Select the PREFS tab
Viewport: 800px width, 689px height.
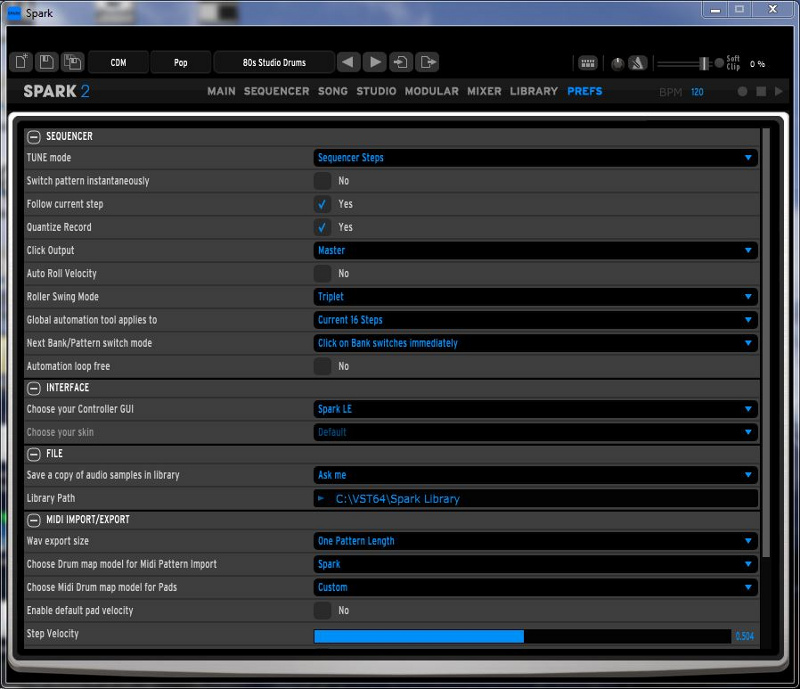585,91
